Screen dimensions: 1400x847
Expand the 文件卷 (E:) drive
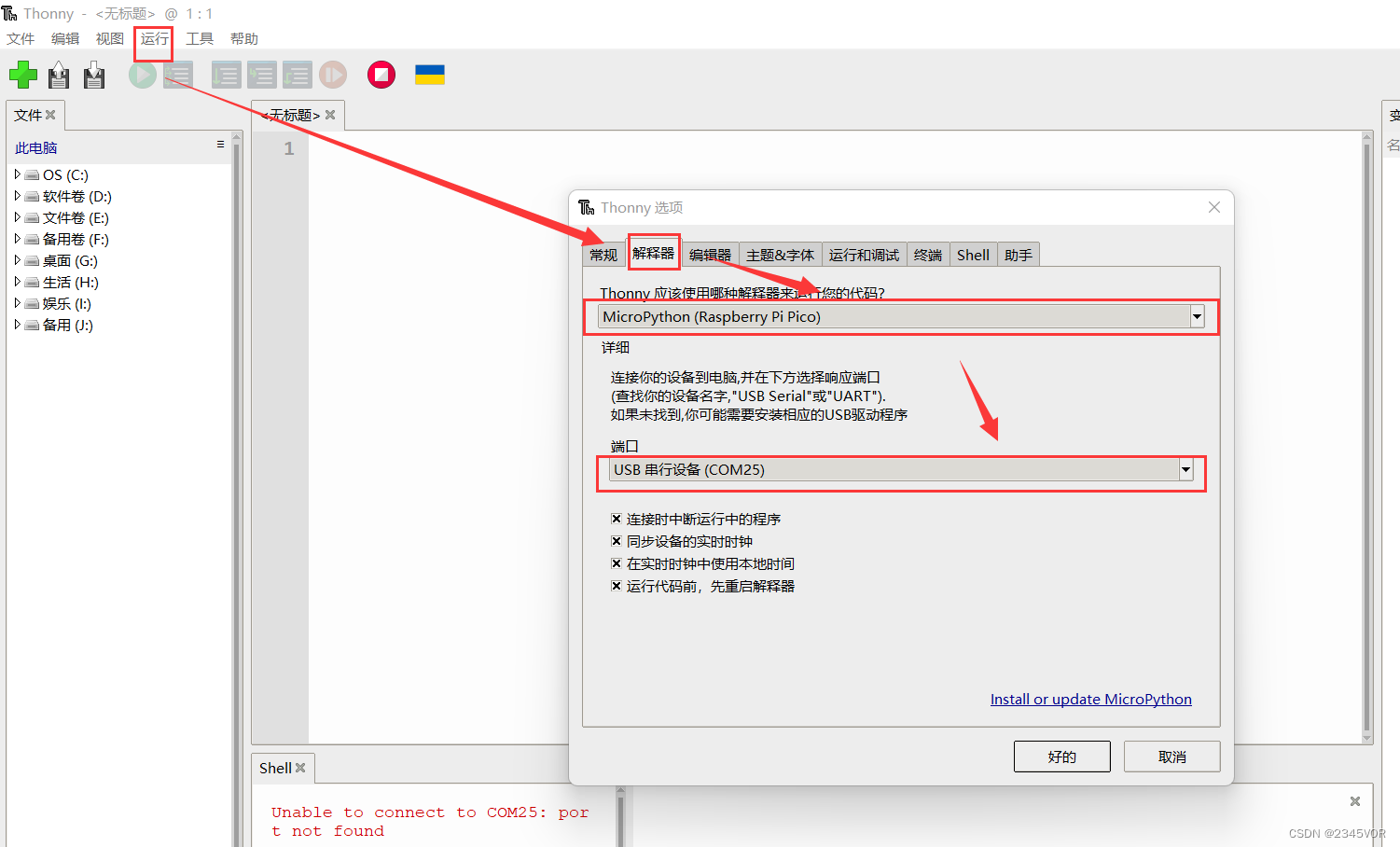coord(17,217)
